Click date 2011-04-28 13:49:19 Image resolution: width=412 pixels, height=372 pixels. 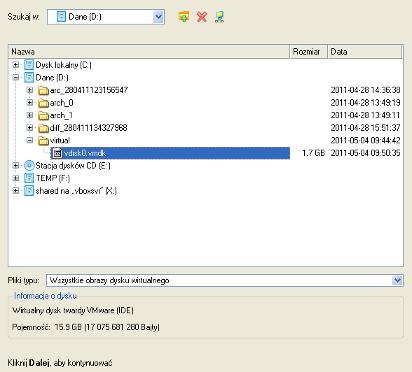coord(365,103)
